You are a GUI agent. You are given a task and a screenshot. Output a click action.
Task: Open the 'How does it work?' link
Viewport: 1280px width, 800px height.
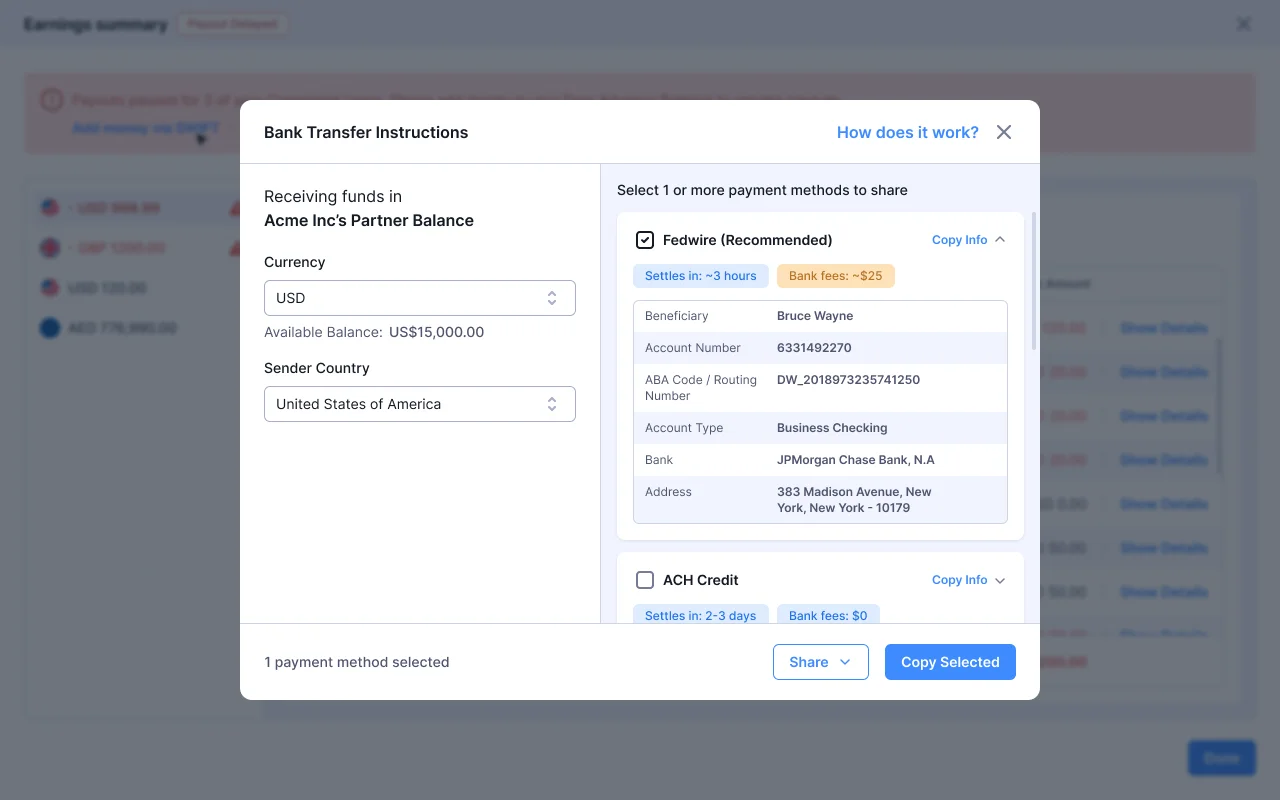pos(907,131)
